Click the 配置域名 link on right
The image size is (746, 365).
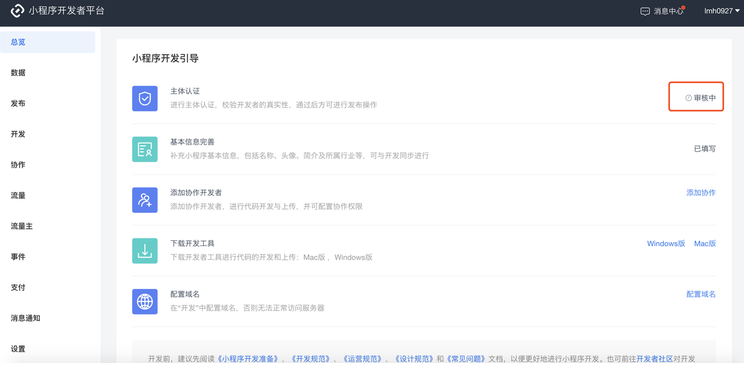[701, 295]
